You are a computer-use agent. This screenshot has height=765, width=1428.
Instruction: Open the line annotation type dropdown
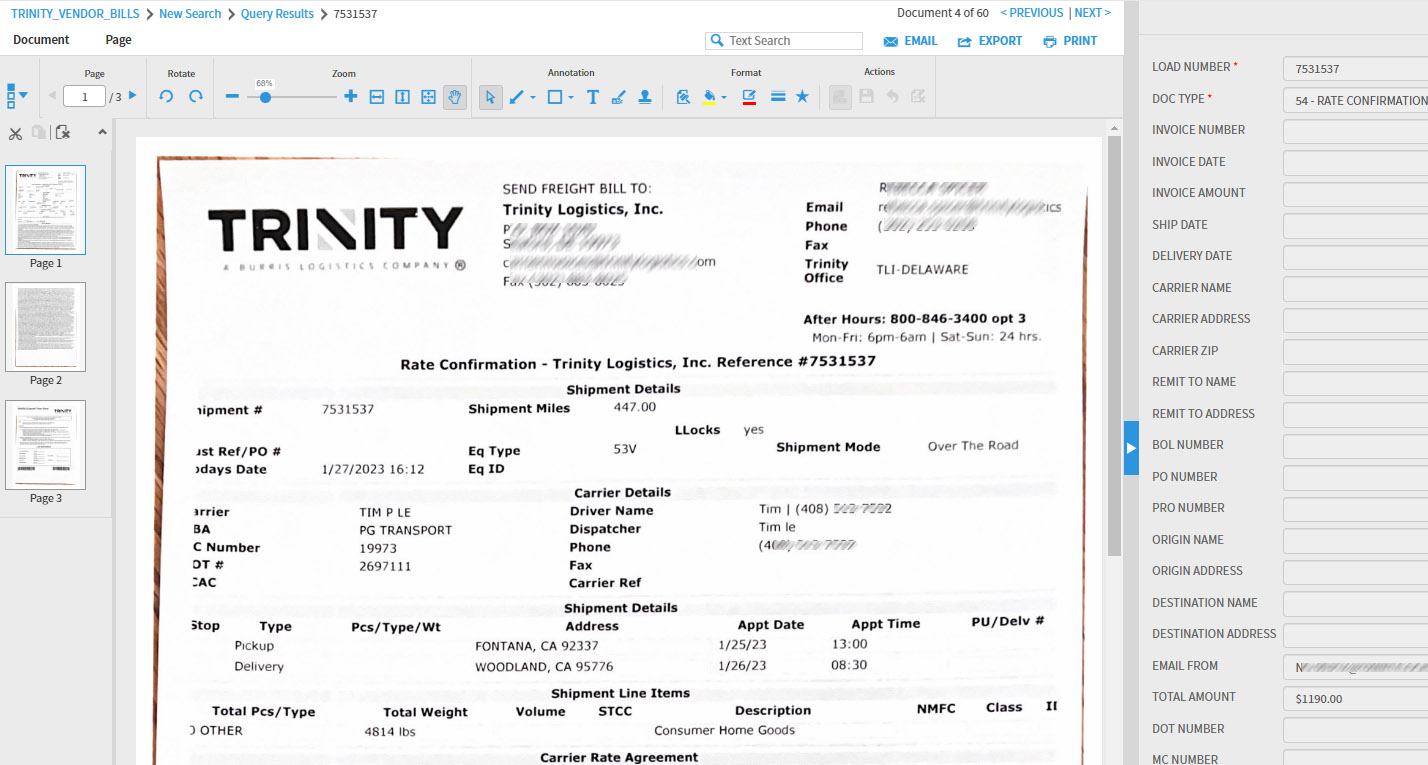coord(533,97)
